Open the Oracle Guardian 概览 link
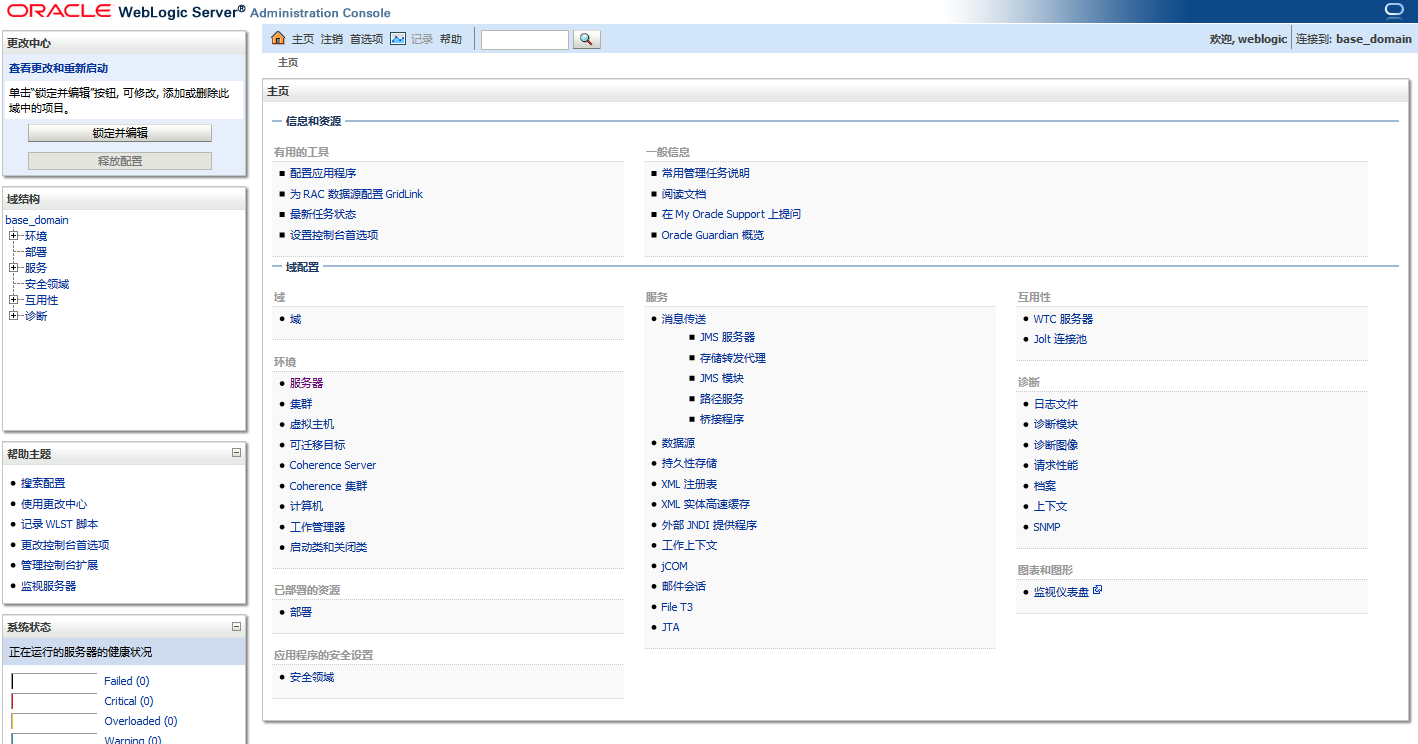Viewport: 1418px width, 744px height. (x=712, y=235)
